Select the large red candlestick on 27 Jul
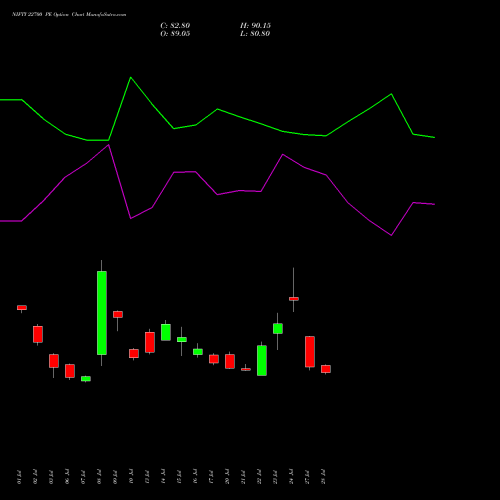The width and height of the screenshot is (500, 500). pyautogui.click(x=310, y=352)
